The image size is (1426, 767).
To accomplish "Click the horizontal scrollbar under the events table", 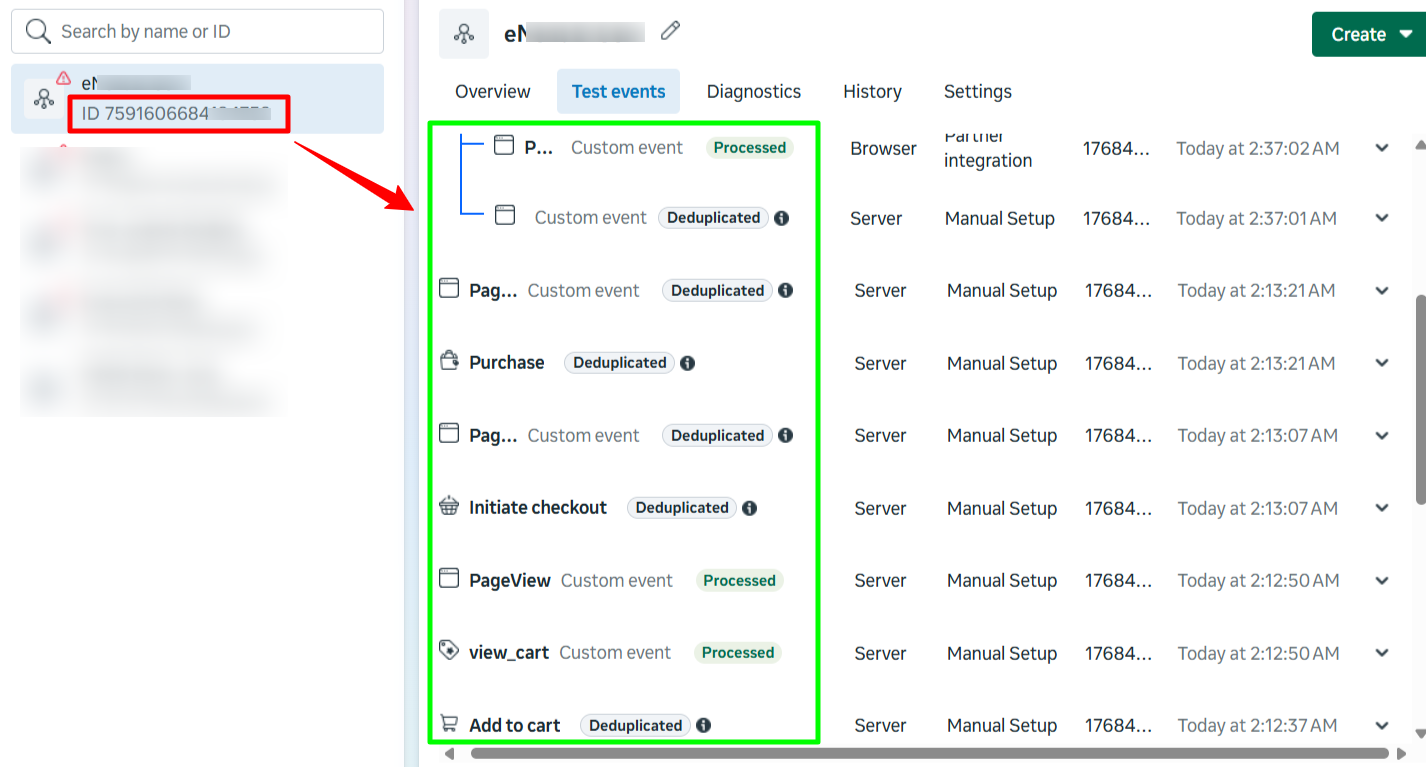I will [x=930, y=753].
